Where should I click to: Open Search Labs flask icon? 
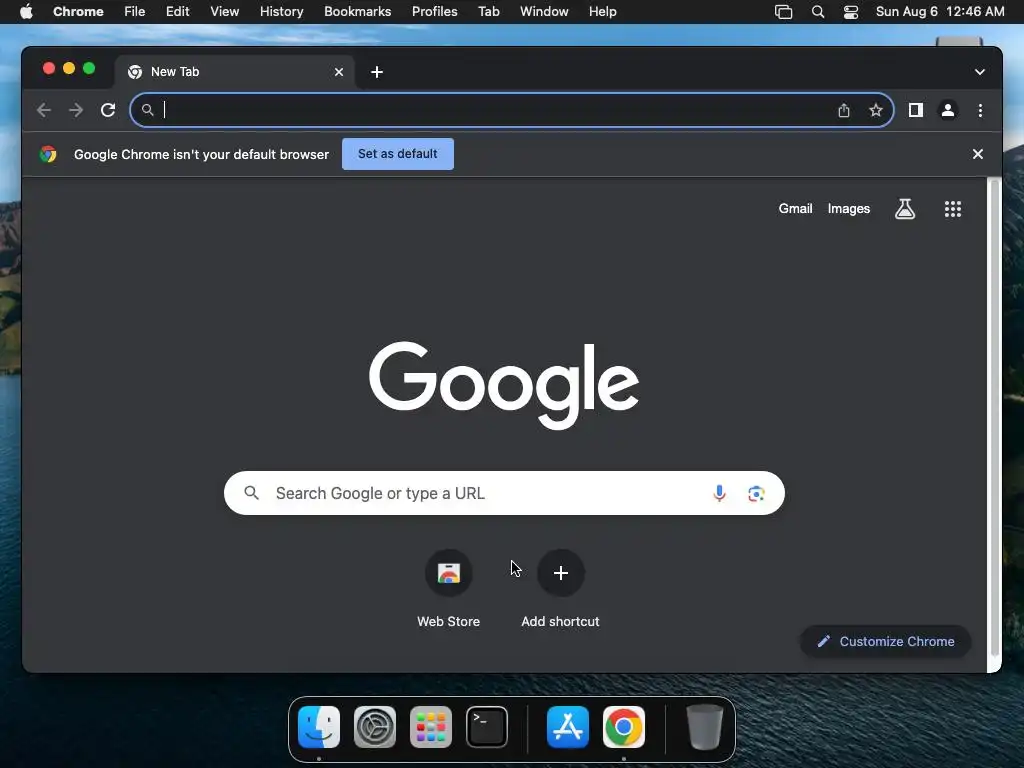pos(905,209)
